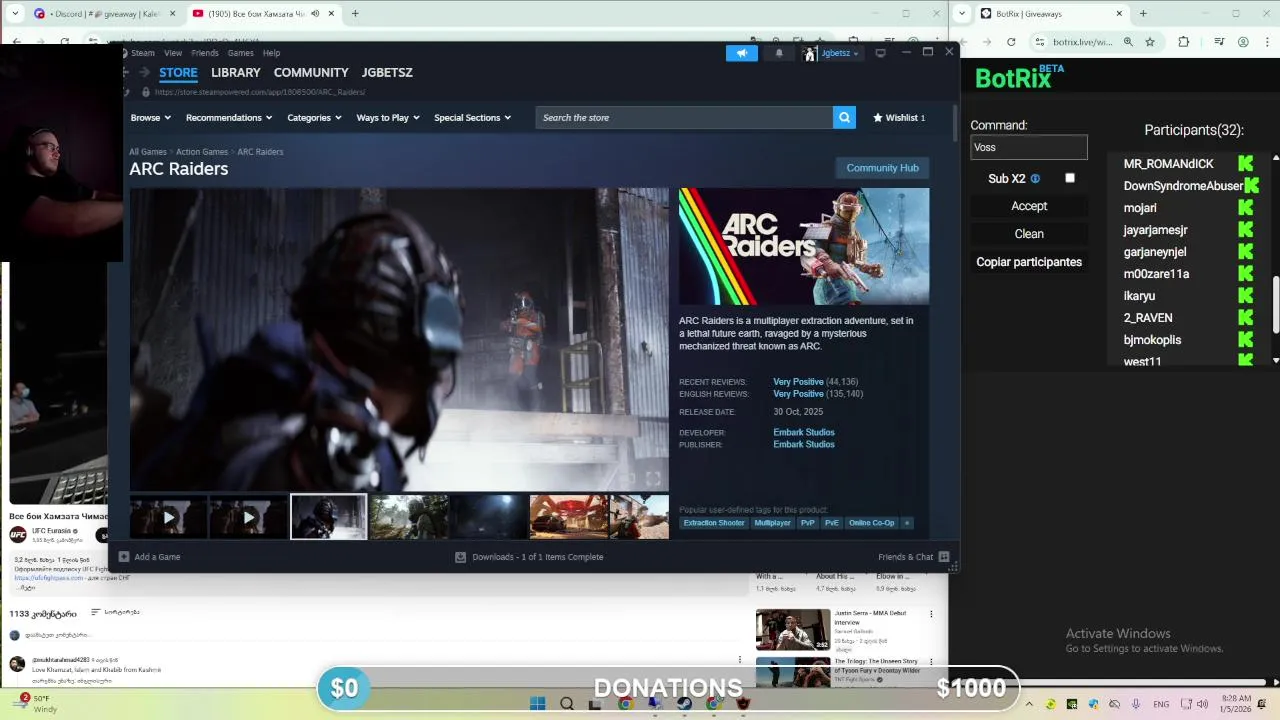Expand the Special Sections dropdown

pyautogui.click(x=473, y=118)
